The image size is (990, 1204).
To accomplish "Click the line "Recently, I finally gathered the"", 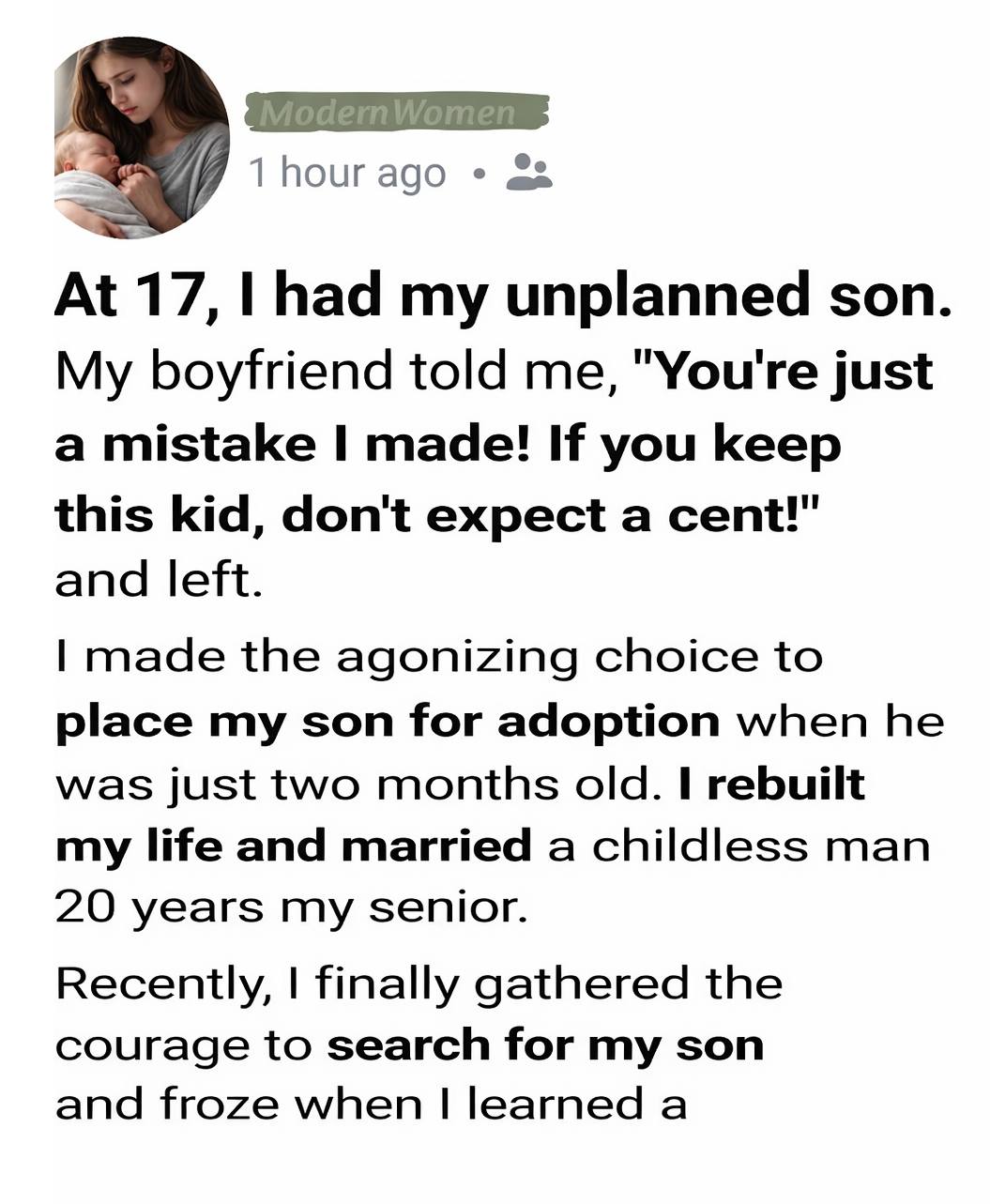I will (419, 983).
